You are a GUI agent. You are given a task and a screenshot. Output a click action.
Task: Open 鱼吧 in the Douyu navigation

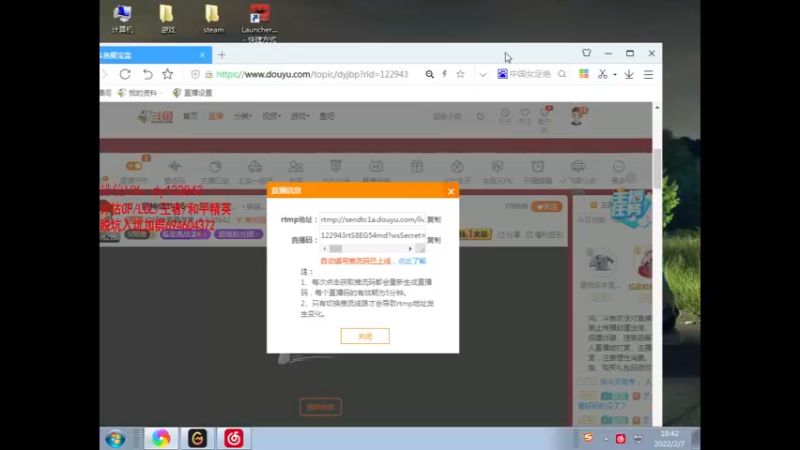coord(327,116)
